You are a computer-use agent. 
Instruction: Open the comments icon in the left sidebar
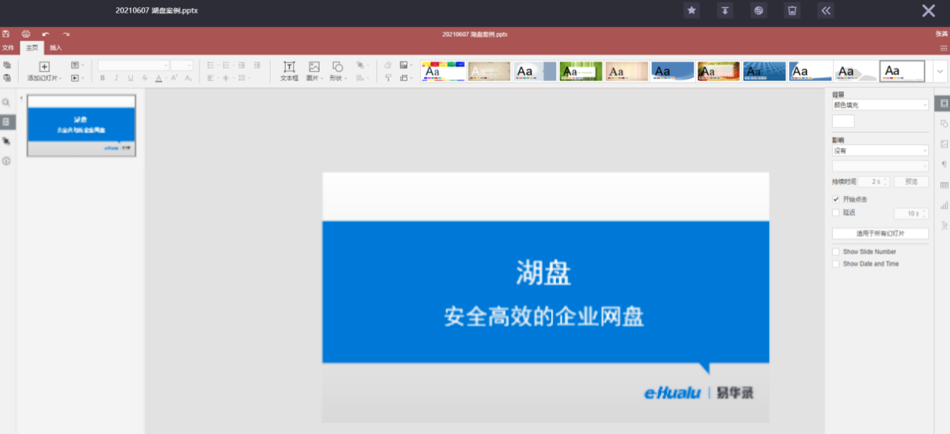7,141
